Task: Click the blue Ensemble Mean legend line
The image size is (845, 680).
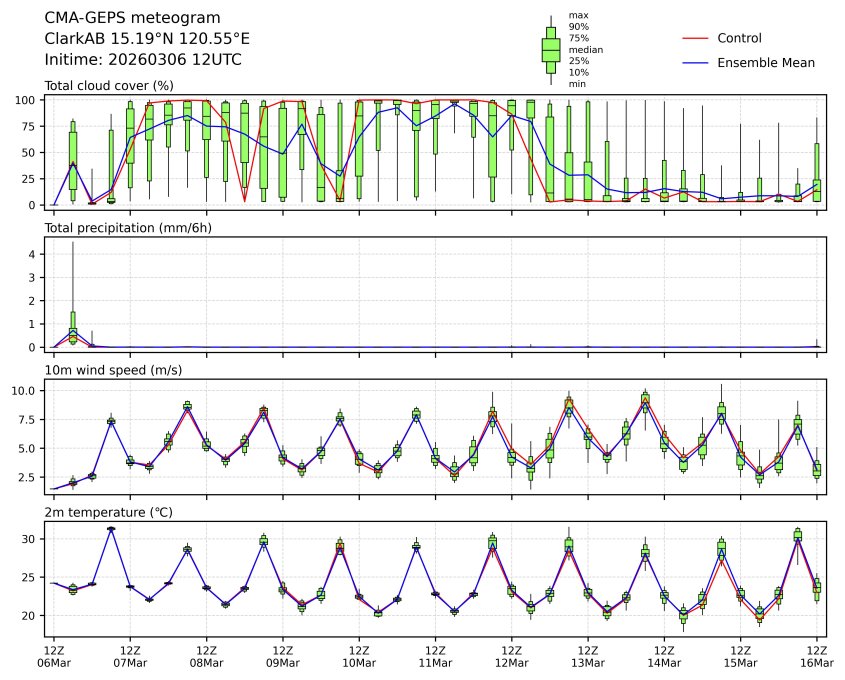Action: pos(695,63)
